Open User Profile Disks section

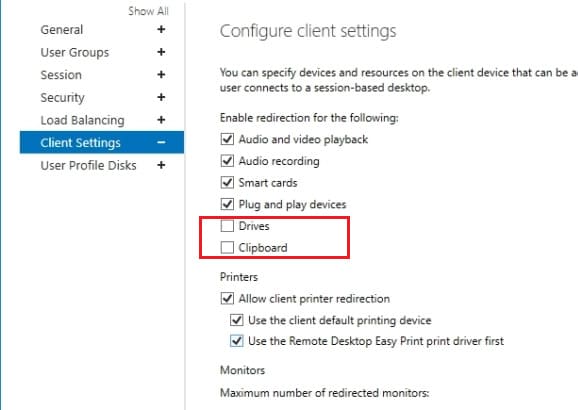[88, 165]
